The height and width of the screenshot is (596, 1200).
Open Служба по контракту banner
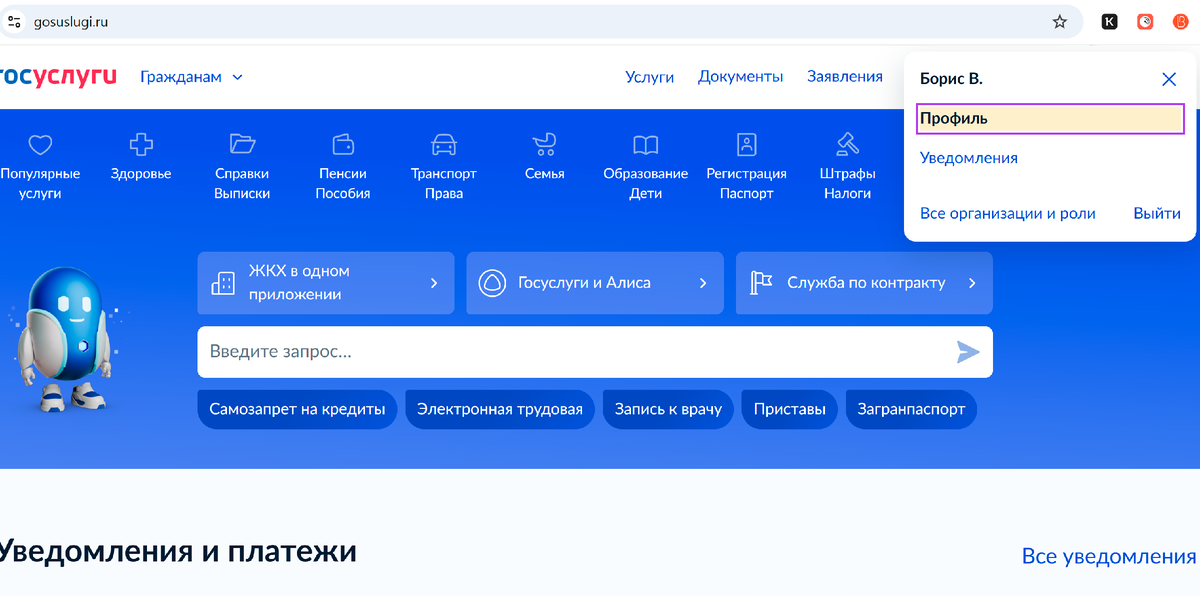(864, 283)
